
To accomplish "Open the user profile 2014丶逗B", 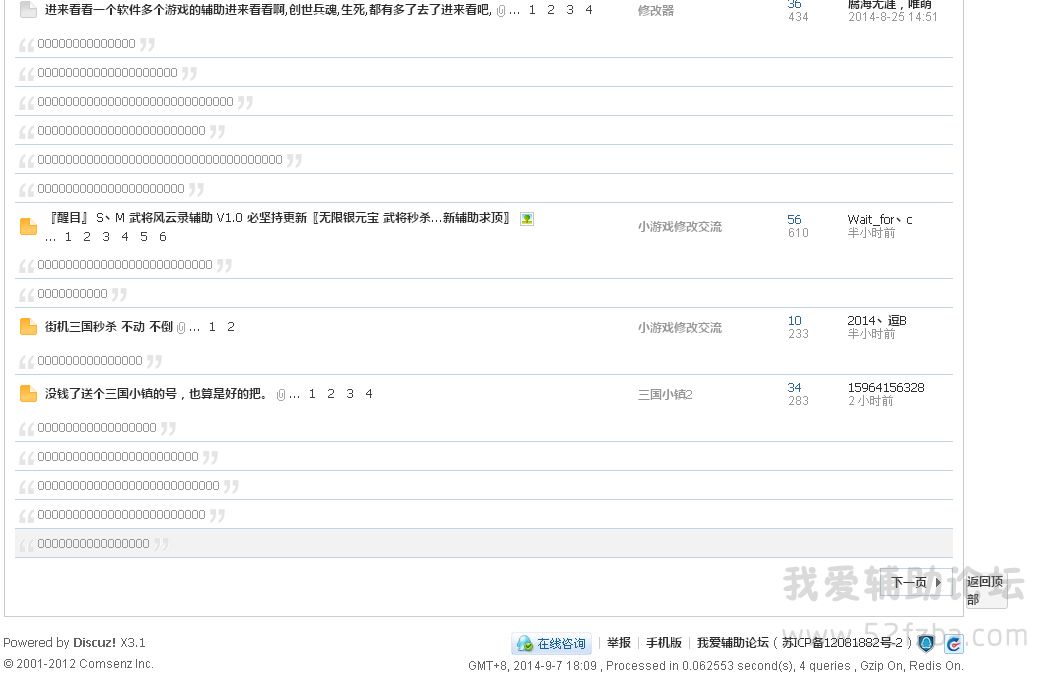I will pyautogui.click(x=877, y=321).
